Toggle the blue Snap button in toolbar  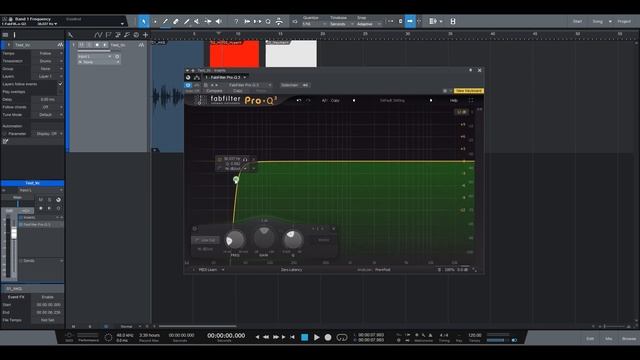pyautogui.click(x=410, y=21)
